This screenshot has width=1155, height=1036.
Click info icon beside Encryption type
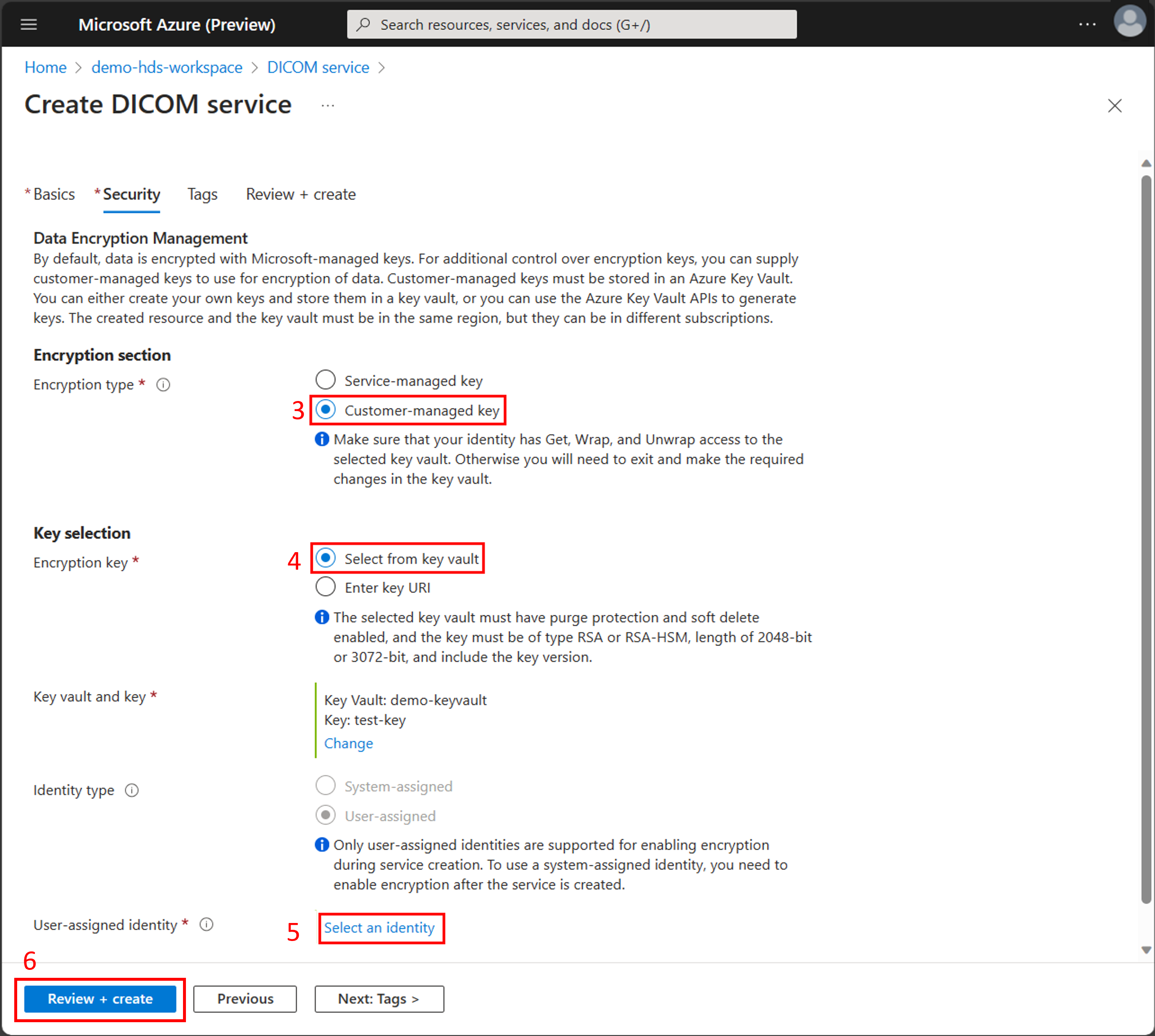[x=163, y=386]
